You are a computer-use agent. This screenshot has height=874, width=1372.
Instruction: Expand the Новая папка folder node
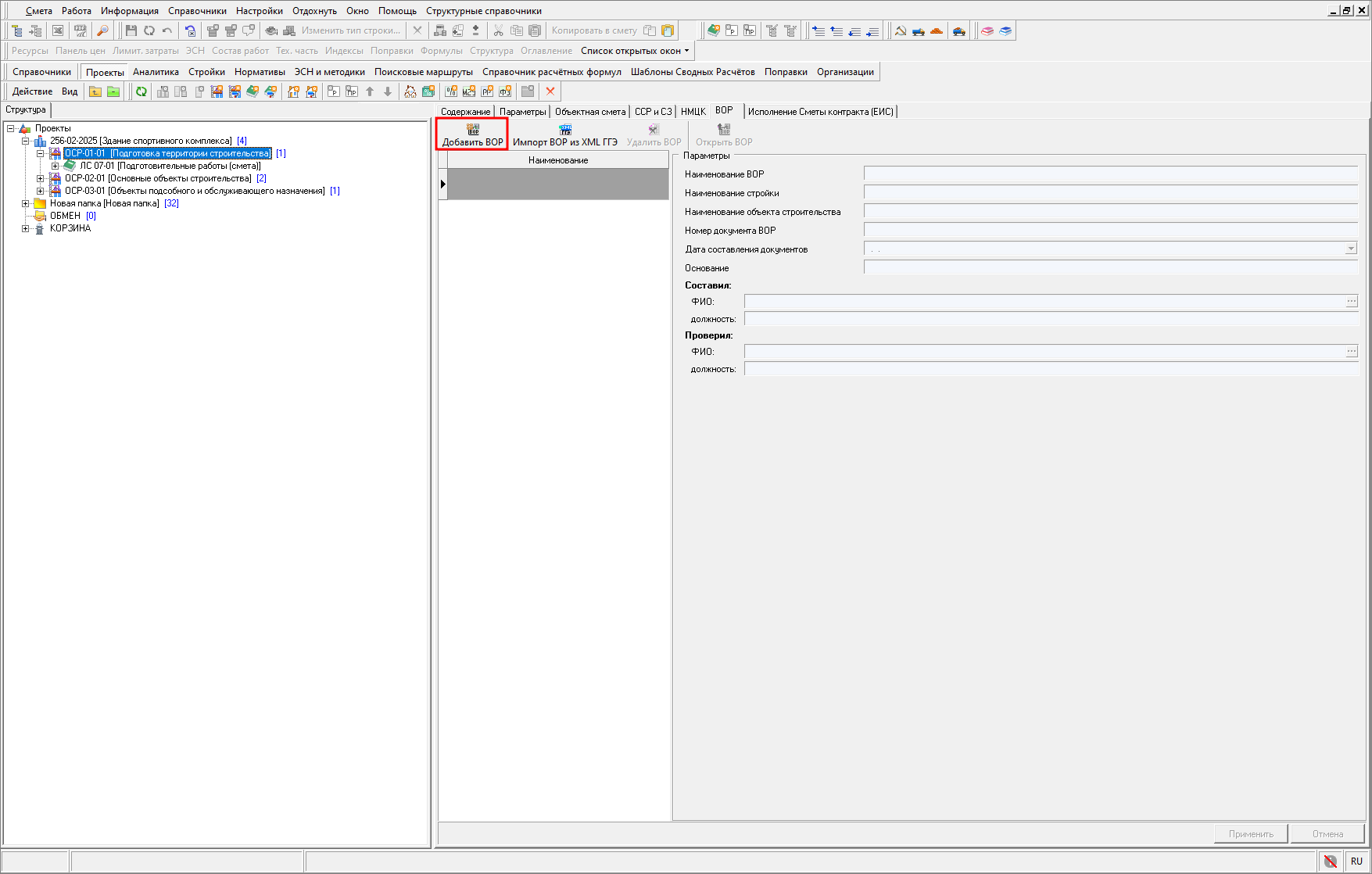click(x=26, y=203)
